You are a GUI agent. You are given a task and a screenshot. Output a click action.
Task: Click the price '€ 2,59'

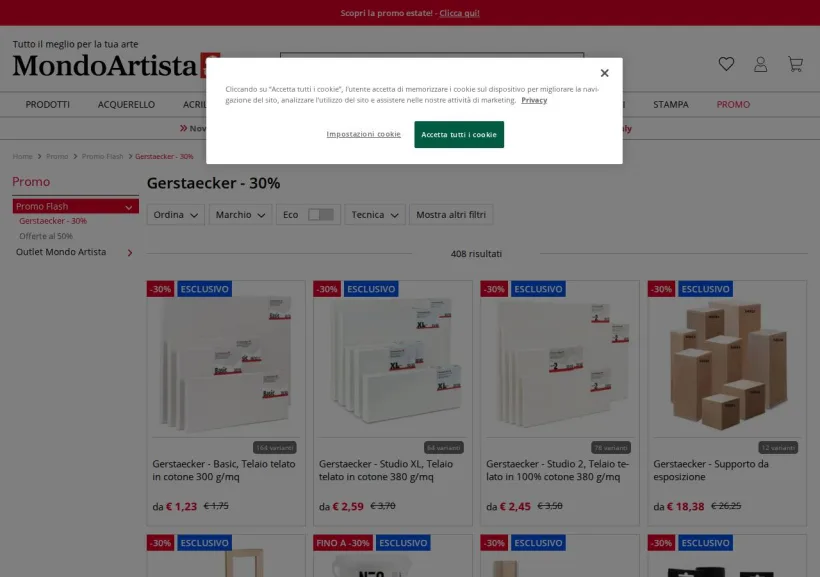coord(348,506)
